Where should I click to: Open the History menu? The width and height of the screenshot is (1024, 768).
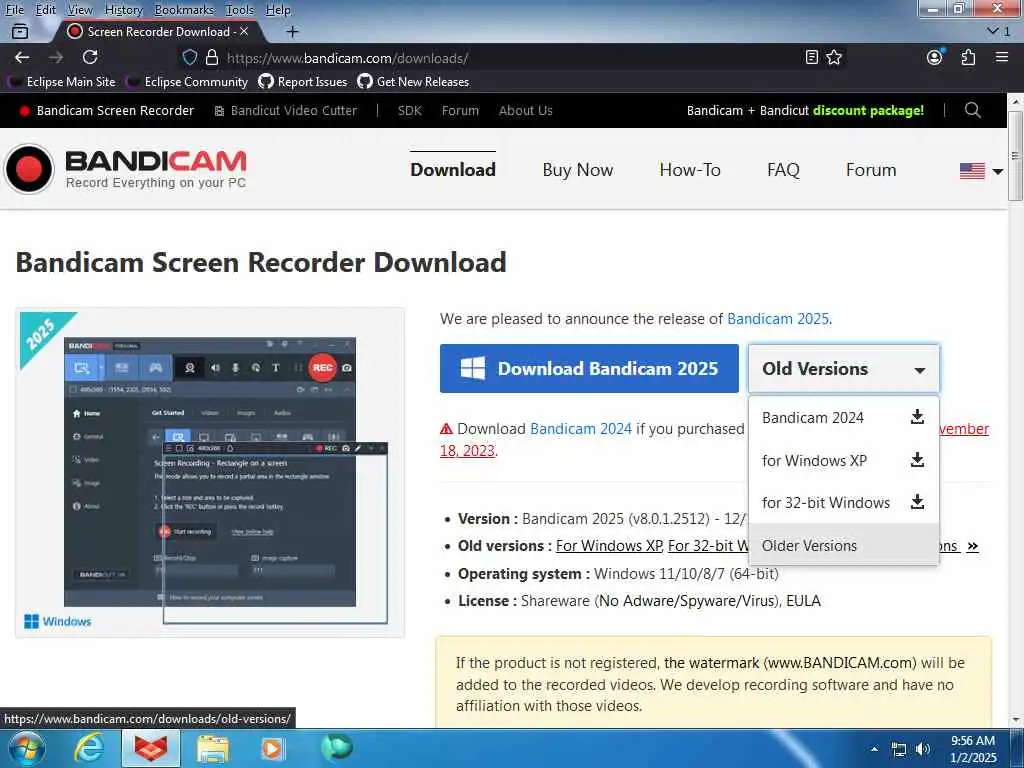pos(123,10)
